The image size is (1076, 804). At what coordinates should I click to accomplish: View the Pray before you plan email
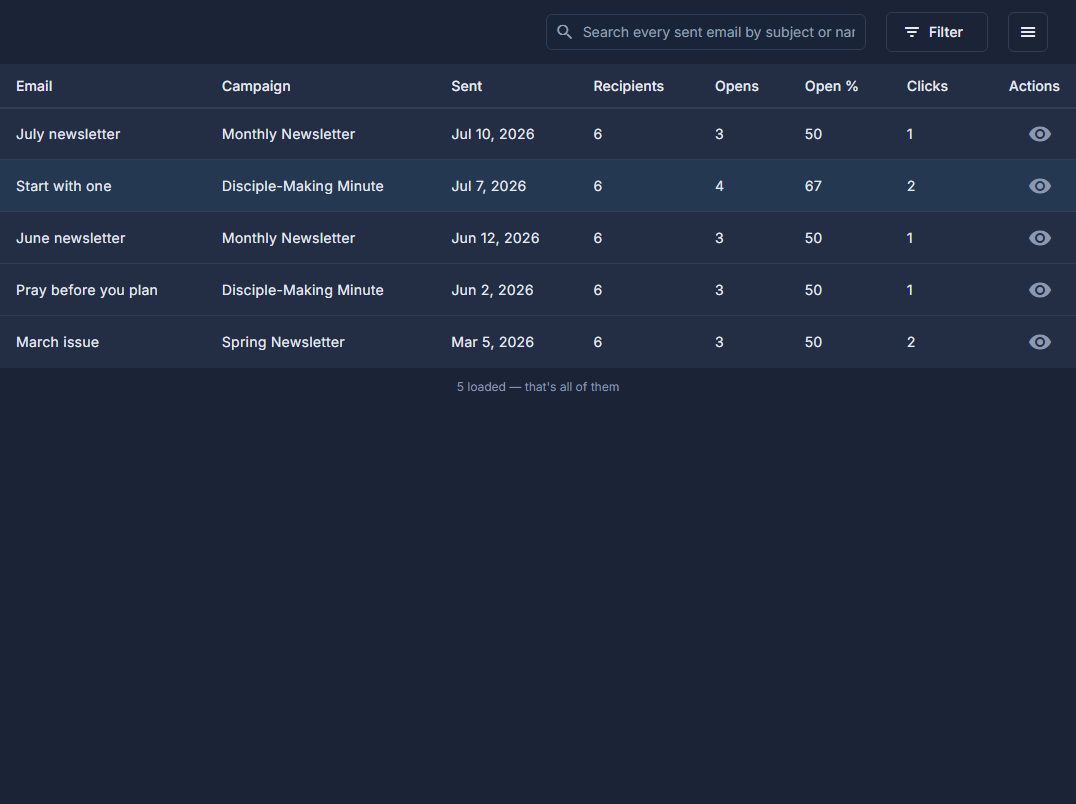point(1040,290)
